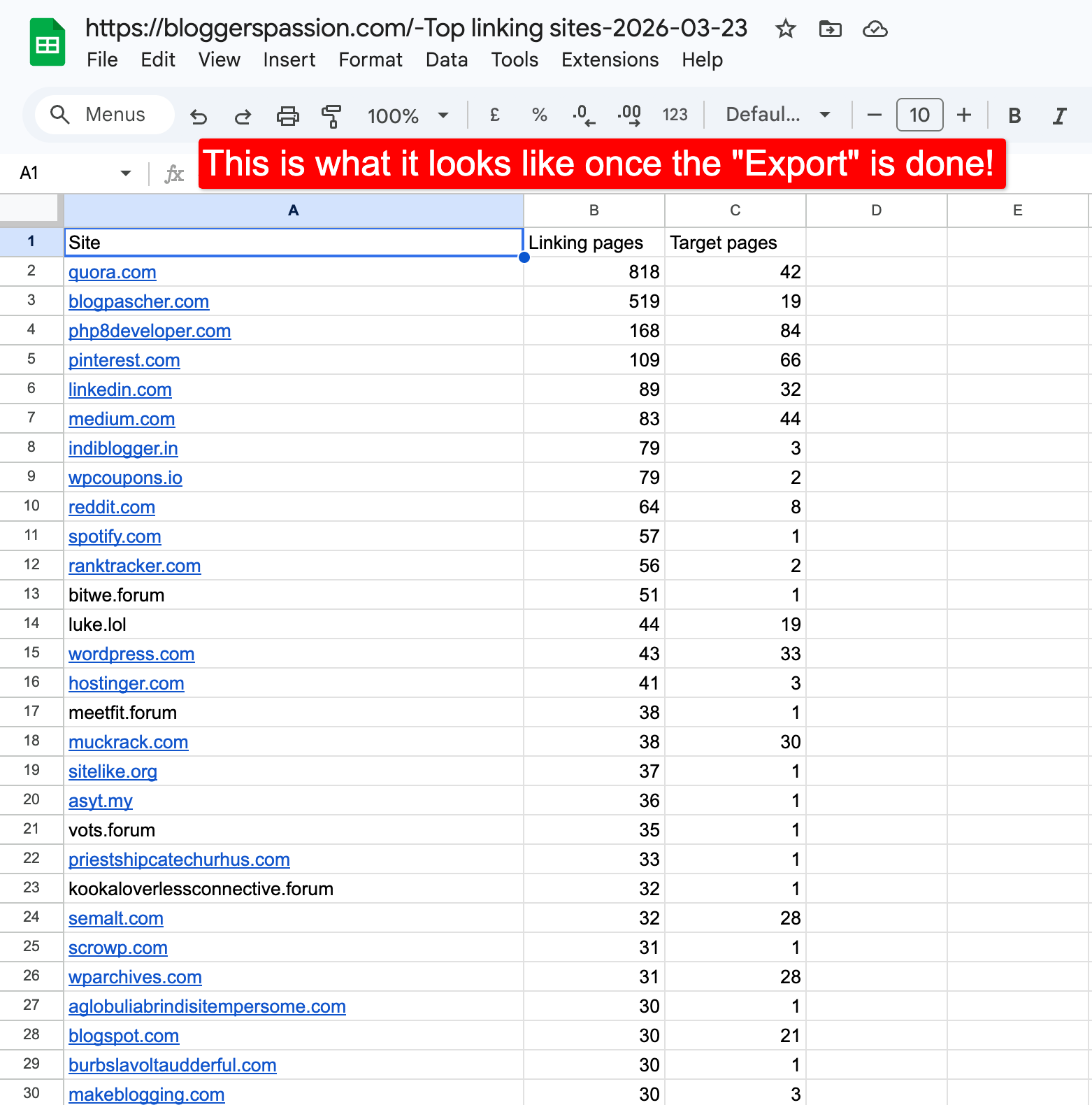This screenshot has width=1092, height=1105.
Task: Open the Google Sheets home icon
Action: (48, 43)
